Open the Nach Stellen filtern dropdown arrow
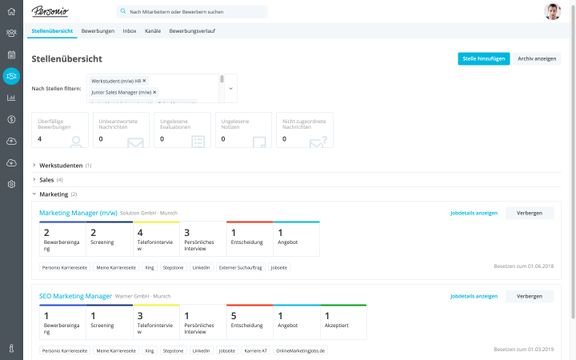This screenshot has height=360, width=576. [x=231, y=89]
